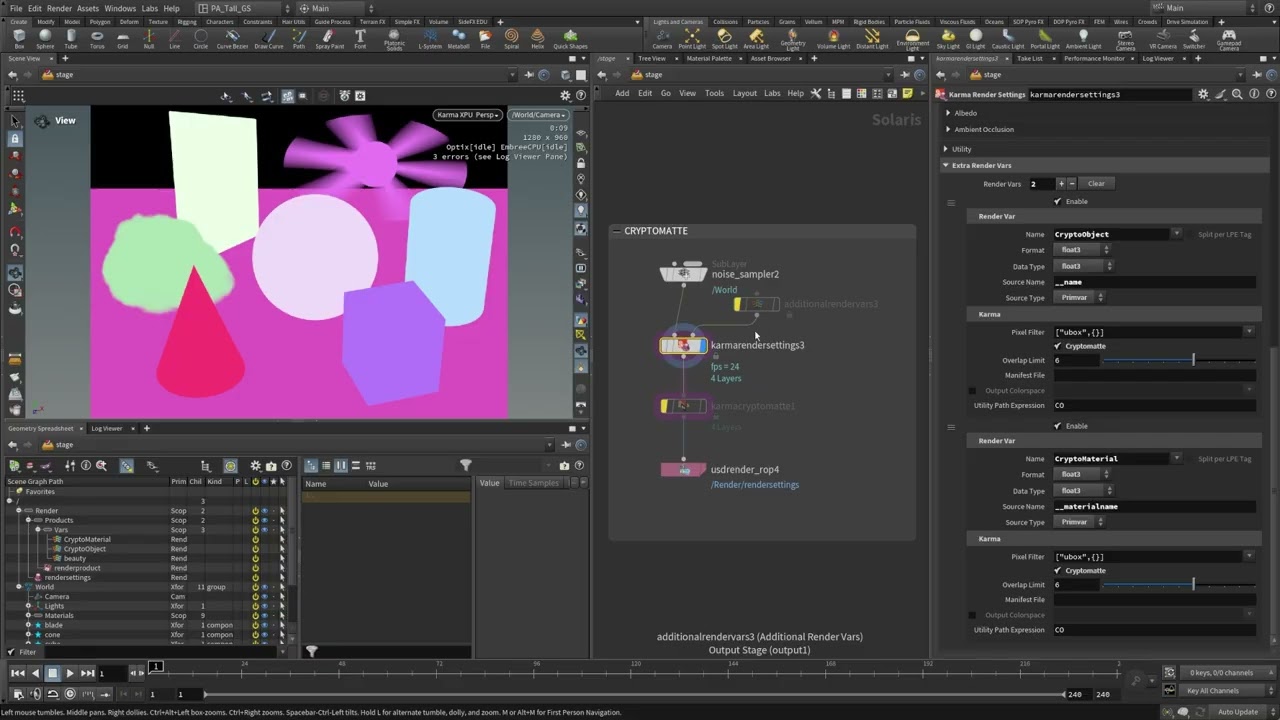Collapse the Extra Render Vars section
Viewport: 1280px width, 720px height.
pos(946,165)
